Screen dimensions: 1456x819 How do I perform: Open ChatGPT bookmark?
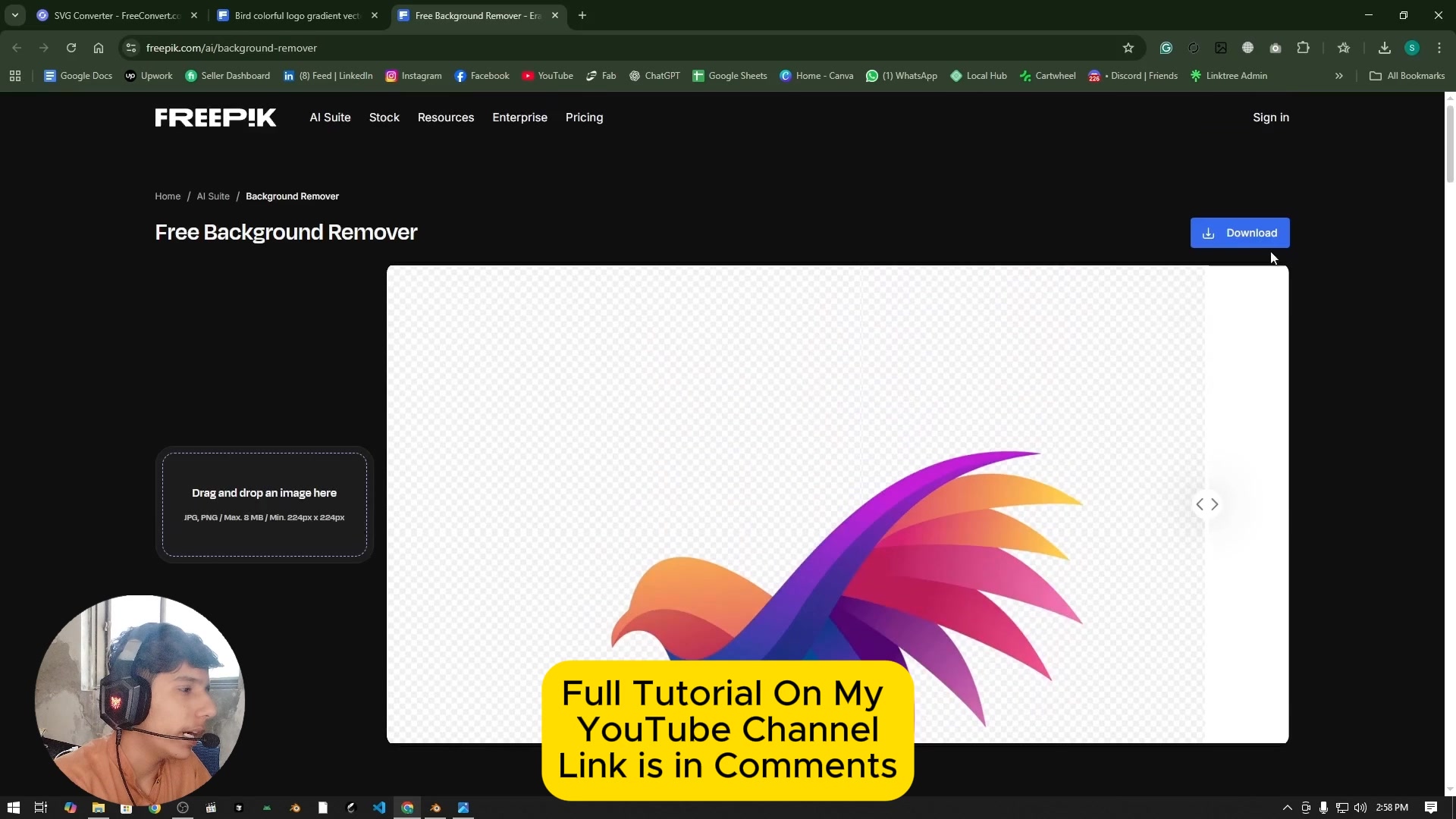(x=654, y=76)
